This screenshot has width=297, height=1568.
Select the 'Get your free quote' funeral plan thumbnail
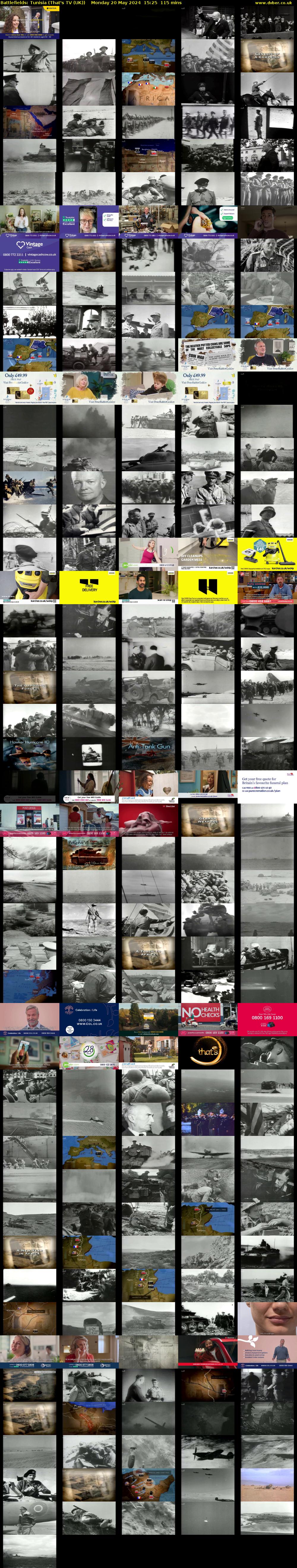point(267,786)
